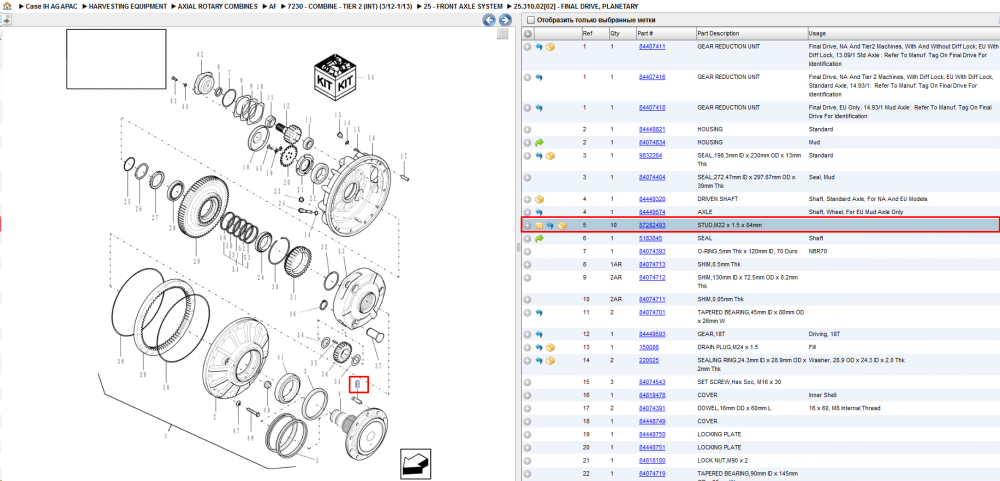The image size is (1000, 481).
Task: Click package icon in STUD M22 row
Action: tap(562, 226)
